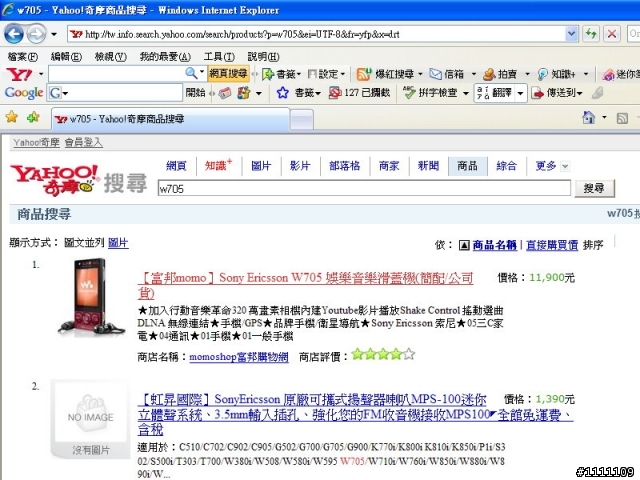This screenshot has width=640, height=480.
Task: Switch to the 網頁 search tab
Action: click(176, 166)
